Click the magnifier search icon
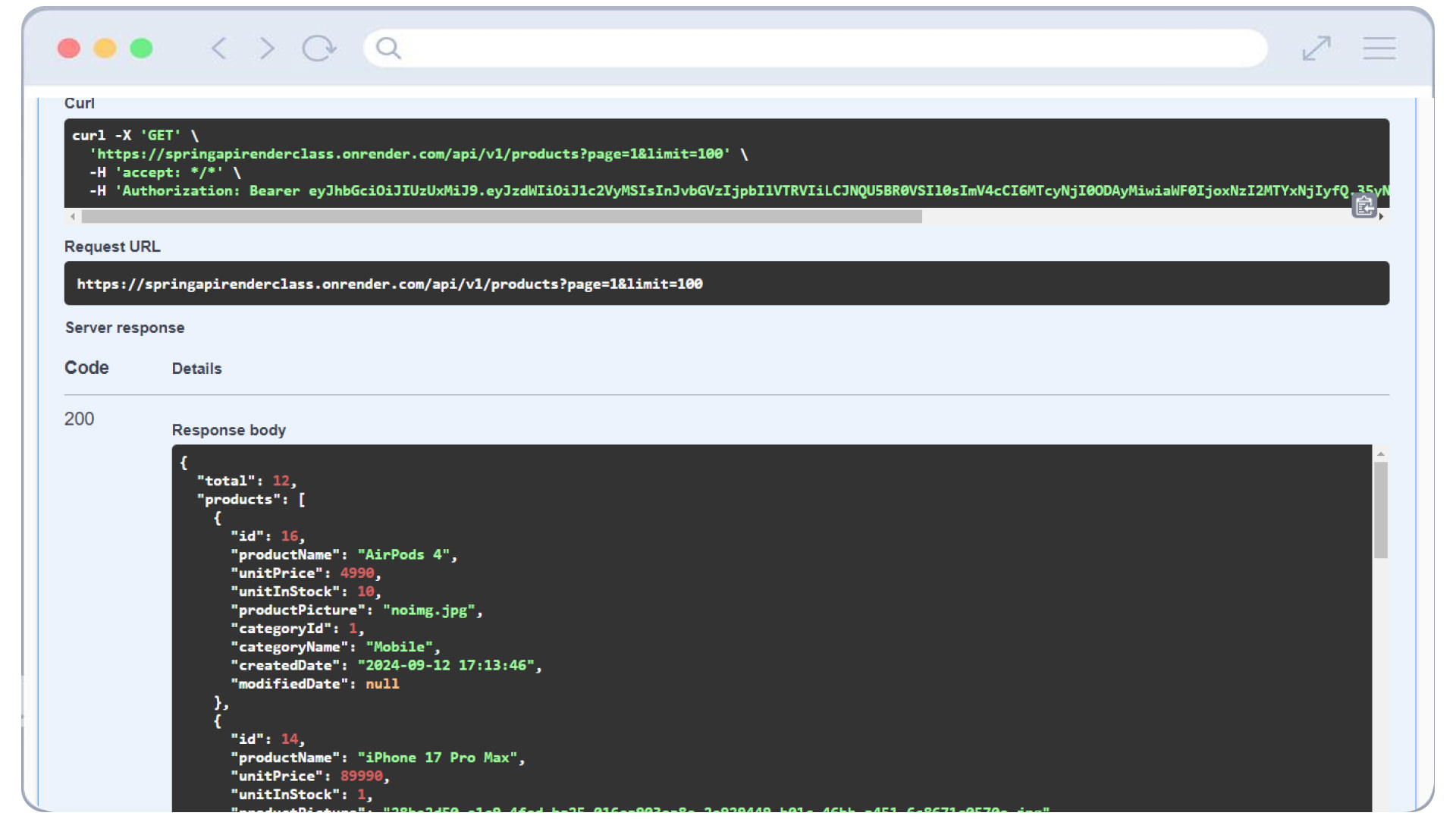Viewport: 1456px width, 819px height. point(388,49)
